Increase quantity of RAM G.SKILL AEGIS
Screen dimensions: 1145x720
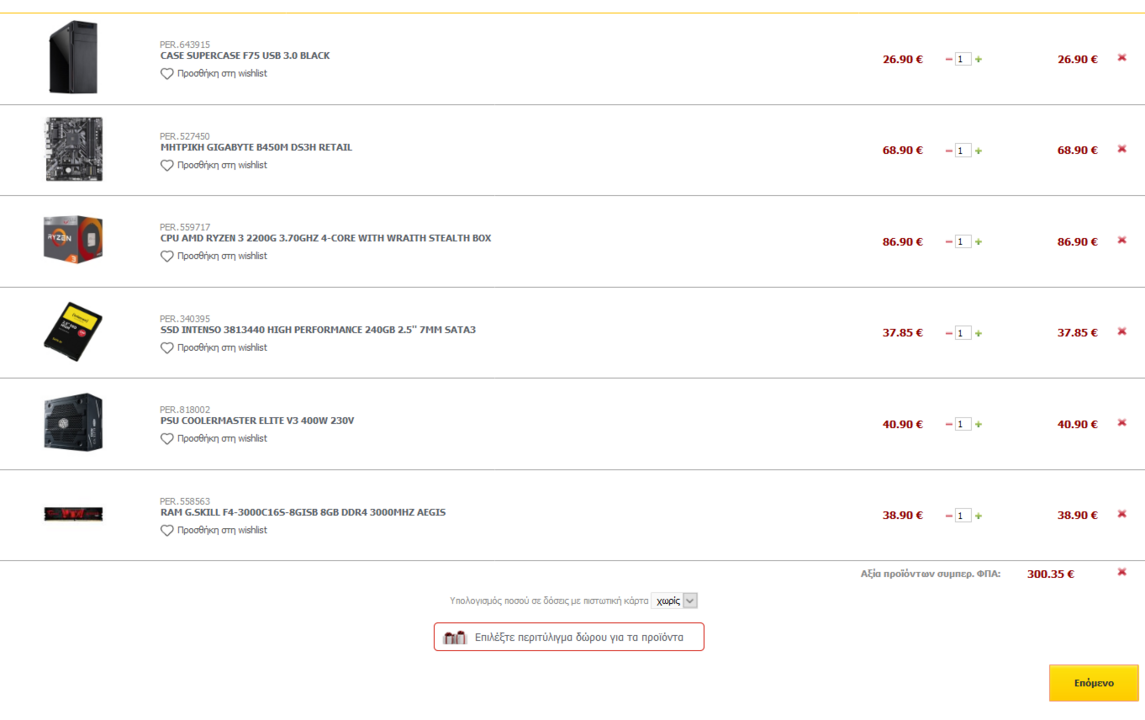(979, 516)
